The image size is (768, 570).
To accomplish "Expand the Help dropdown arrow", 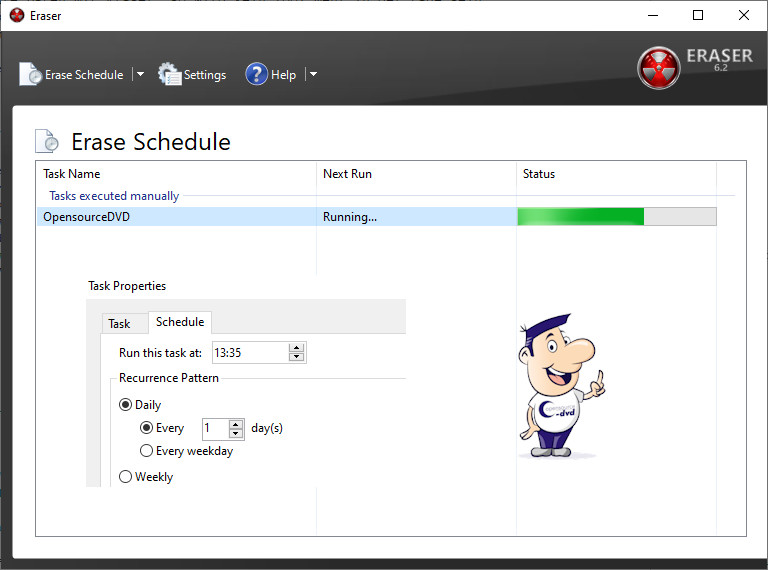I will pyautogui.click(x=312, y=74).
